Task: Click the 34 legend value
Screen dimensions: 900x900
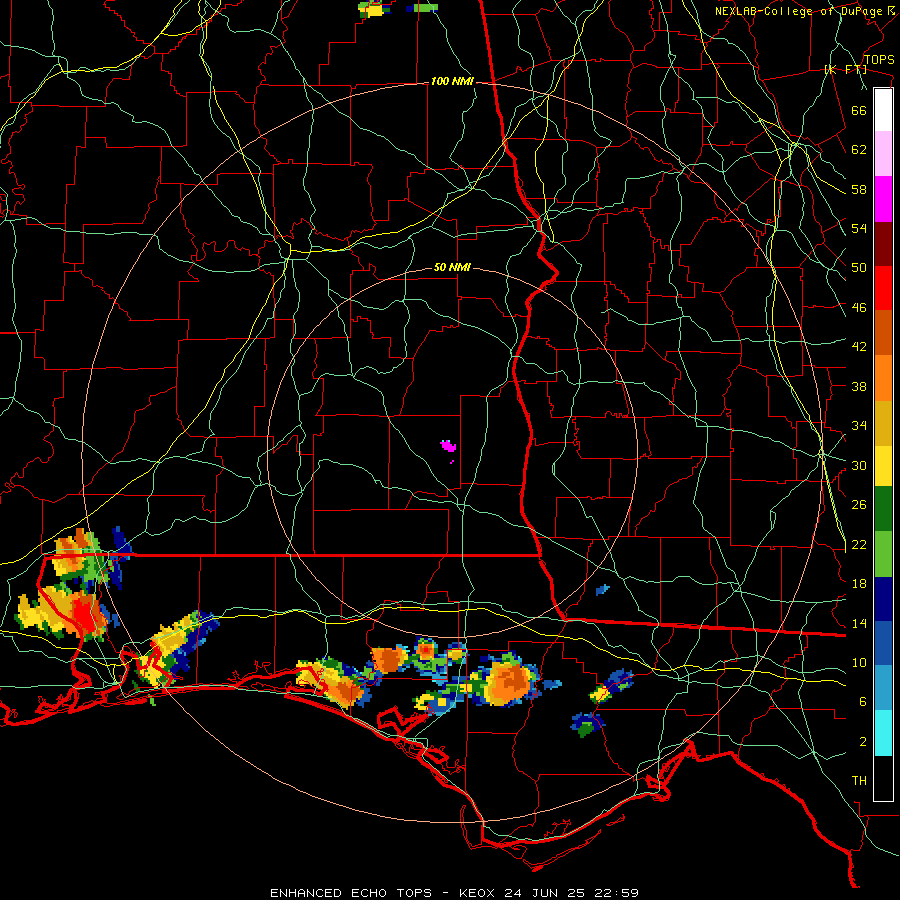Action: pos(859,425)
